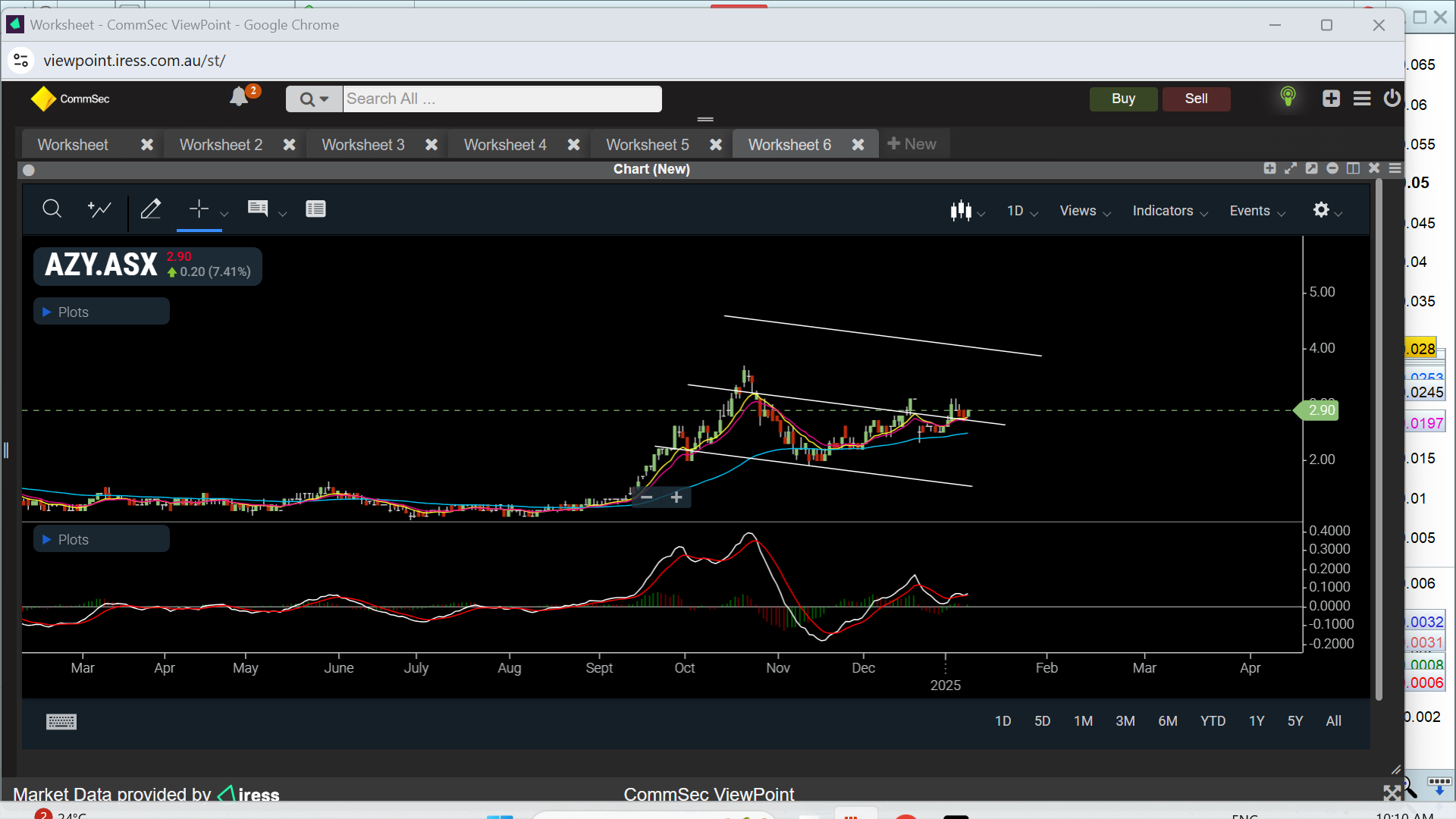Close the Chart (New) panel
This screenshot has width=1456, height=819.
coord(1374,168)
